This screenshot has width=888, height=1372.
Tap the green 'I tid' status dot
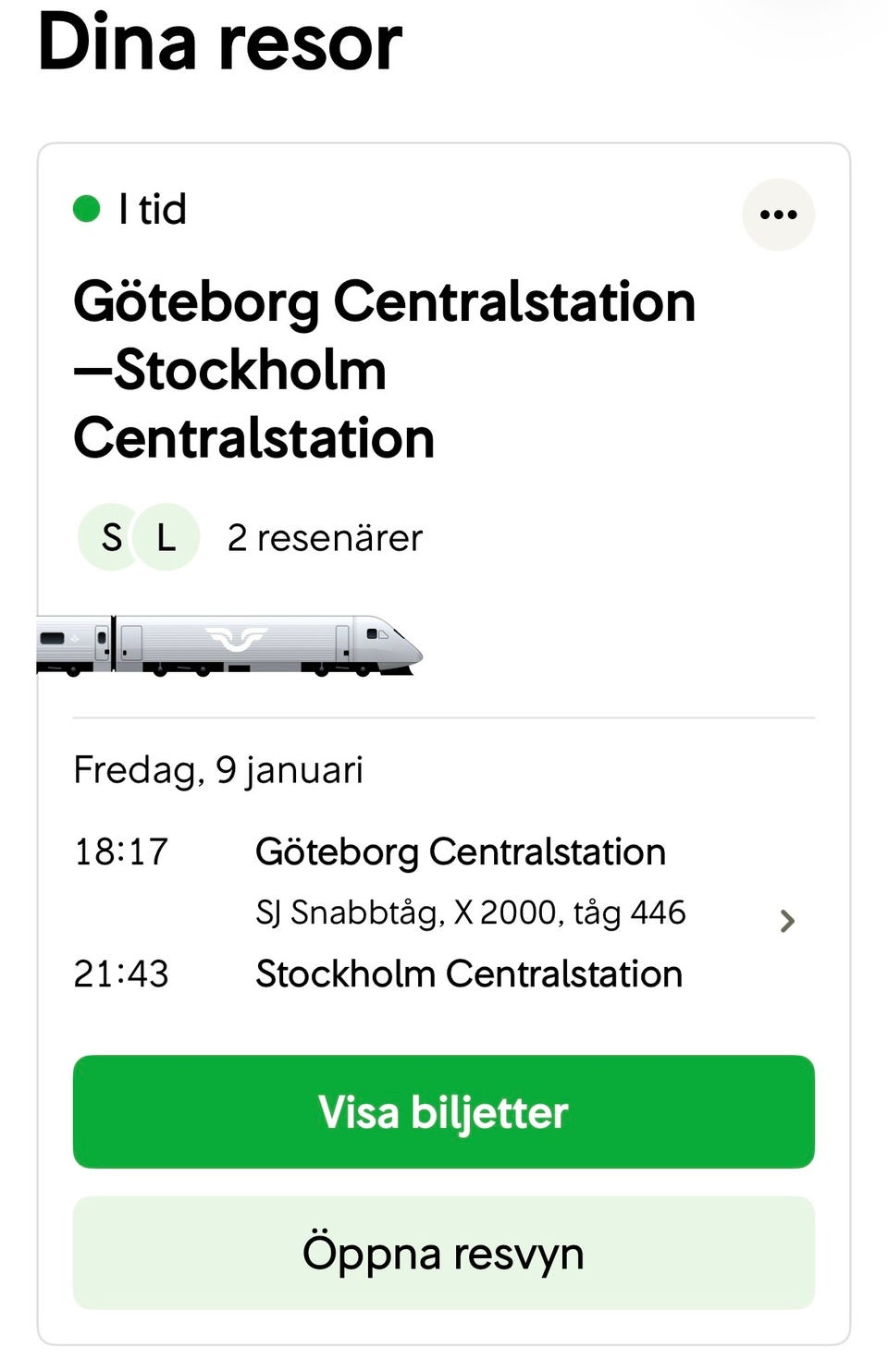point(86,209)
